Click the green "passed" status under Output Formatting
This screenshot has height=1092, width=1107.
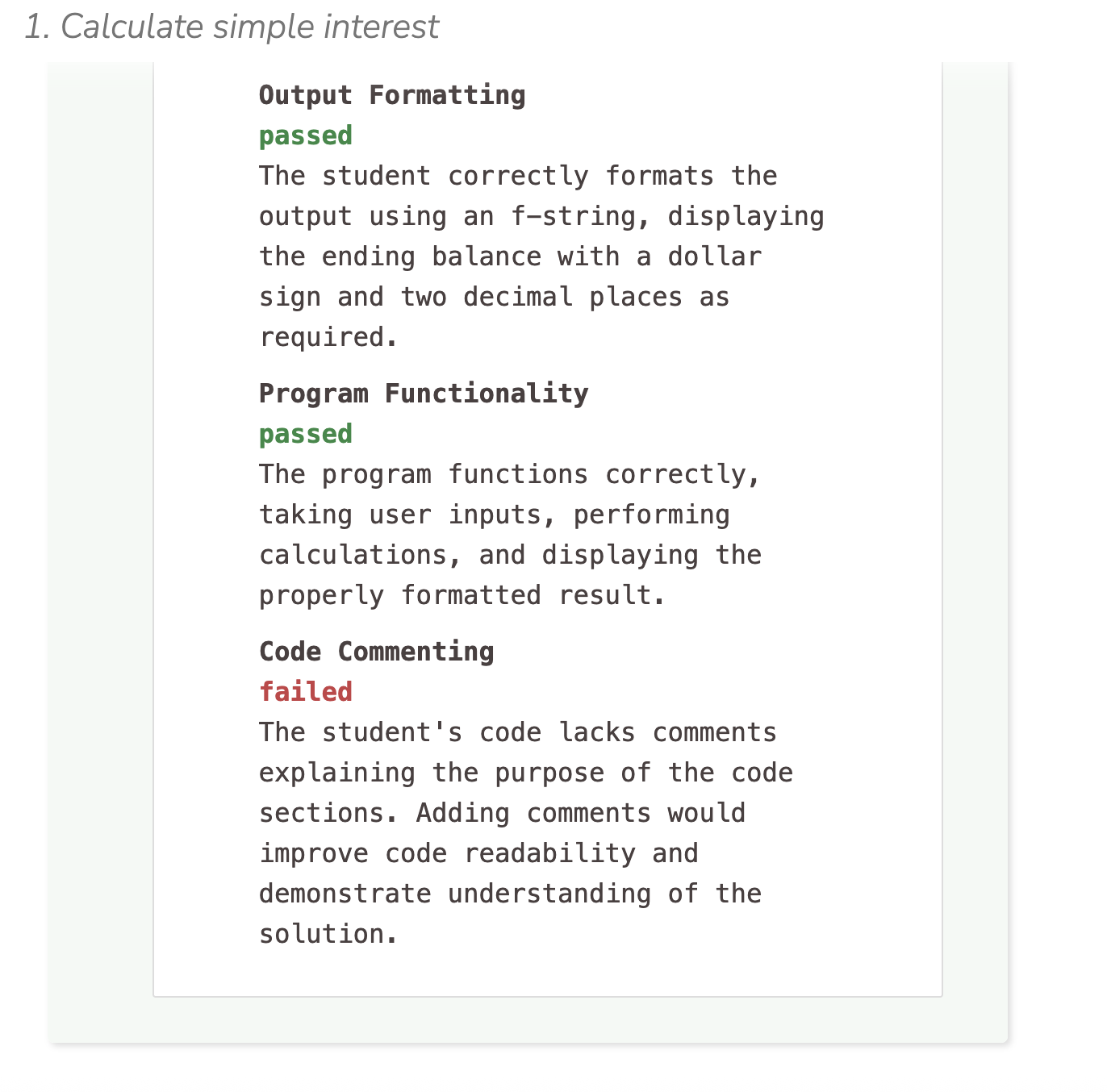coord(306,135)
